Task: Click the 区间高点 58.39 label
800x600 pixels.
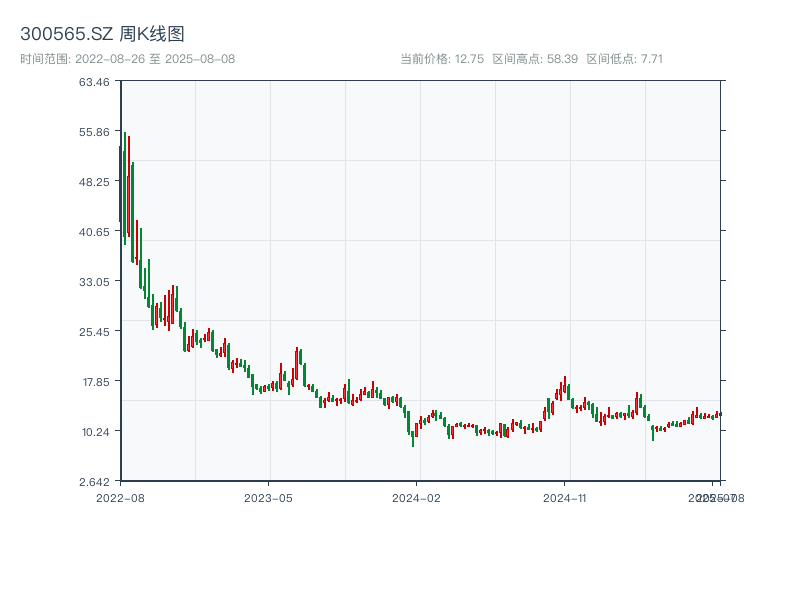Action: [534, 59]
